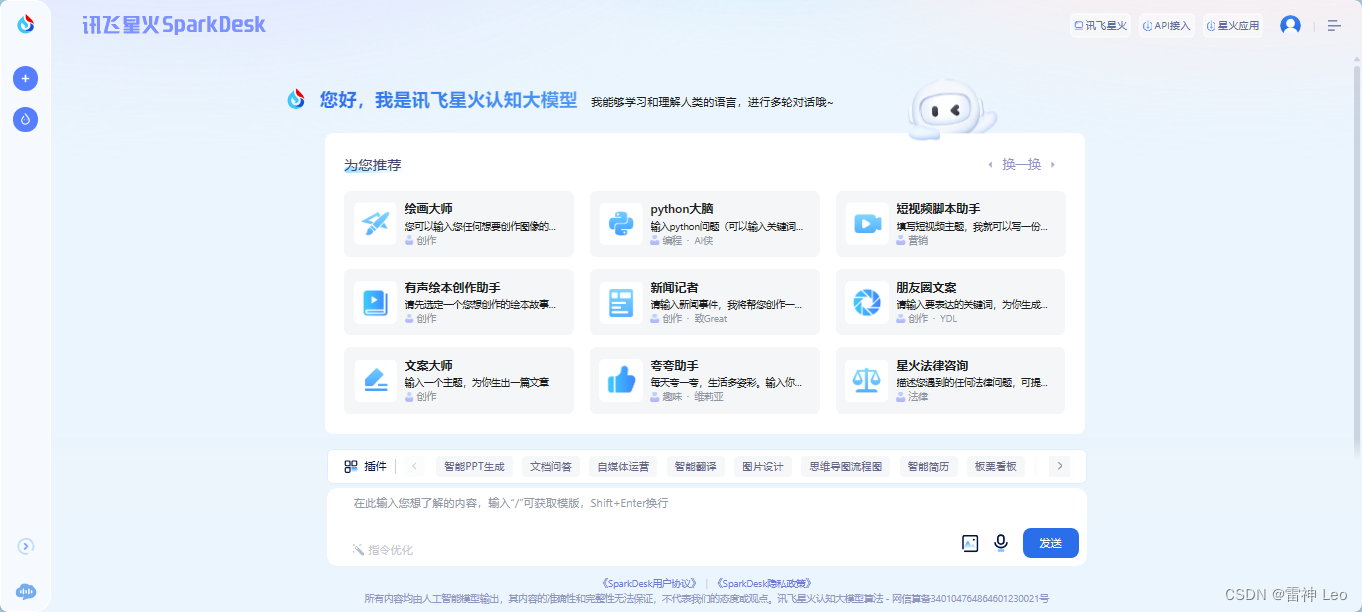Select the 短视频脚本助手 card title
The width and height of the screenshot is (1362, 612).
coord(938,209)
